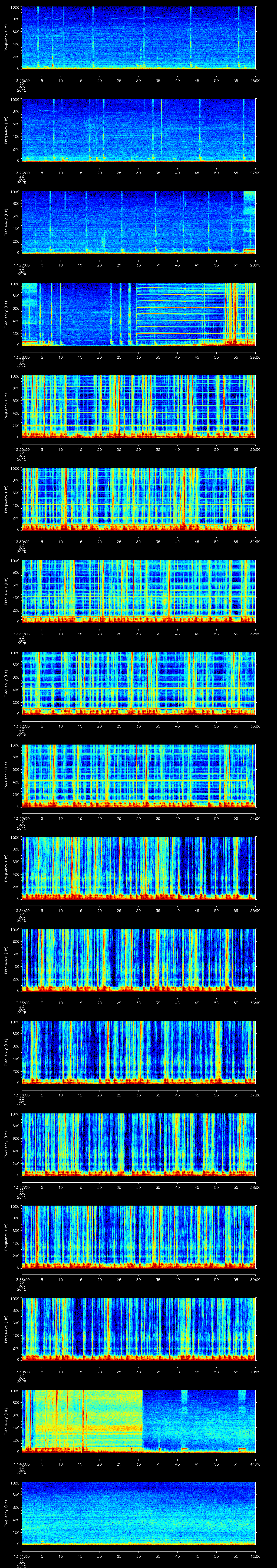
Task: Click the 38:00 end time label
Action: click(x=256, y=1187)
